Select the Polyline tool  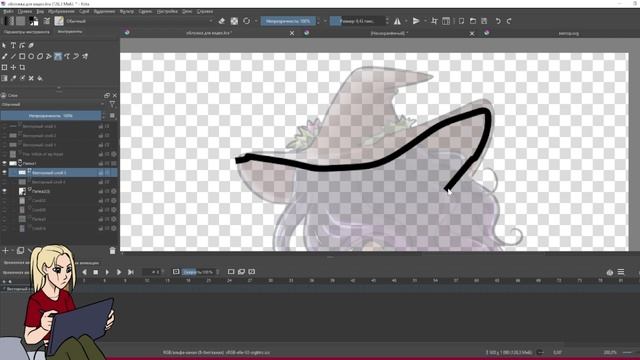click(x=49, y=56)
